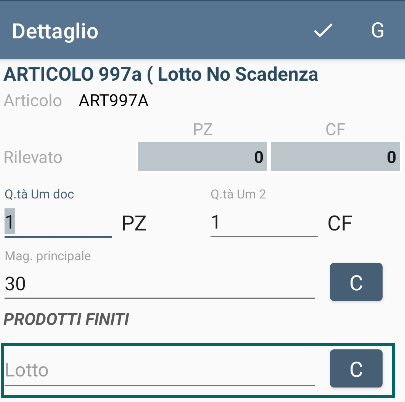Select the Rilevato PZ value box
The height and width of the screenshot is (402, 405).
coord(202,157)
